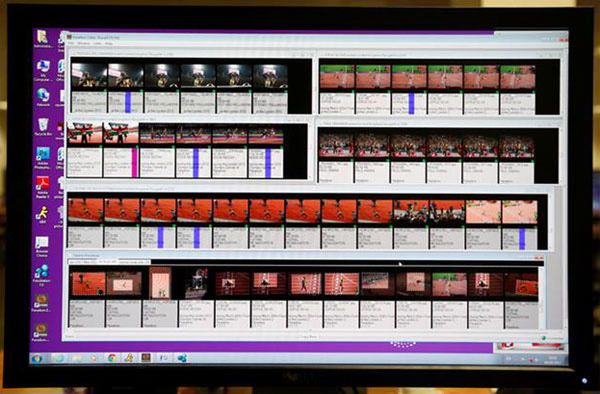Select the middle tab above the bottom thumbnail strip

[x=108, y=262]
